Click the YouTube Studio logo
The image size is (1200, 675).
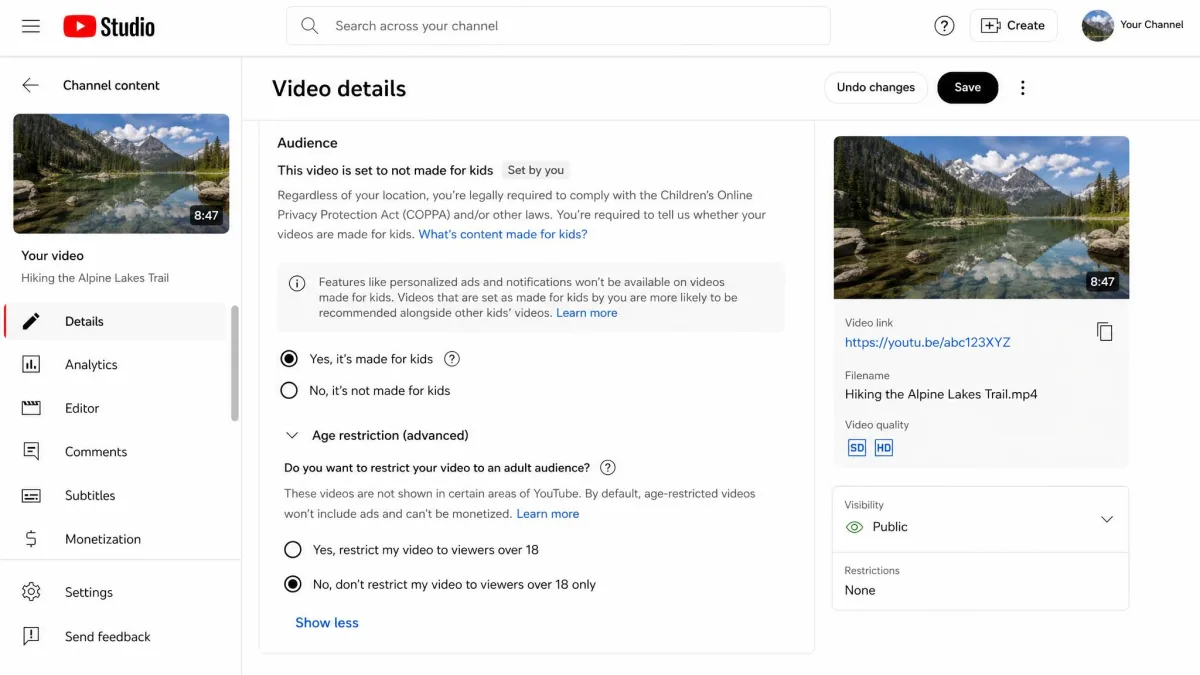(109, 26)
